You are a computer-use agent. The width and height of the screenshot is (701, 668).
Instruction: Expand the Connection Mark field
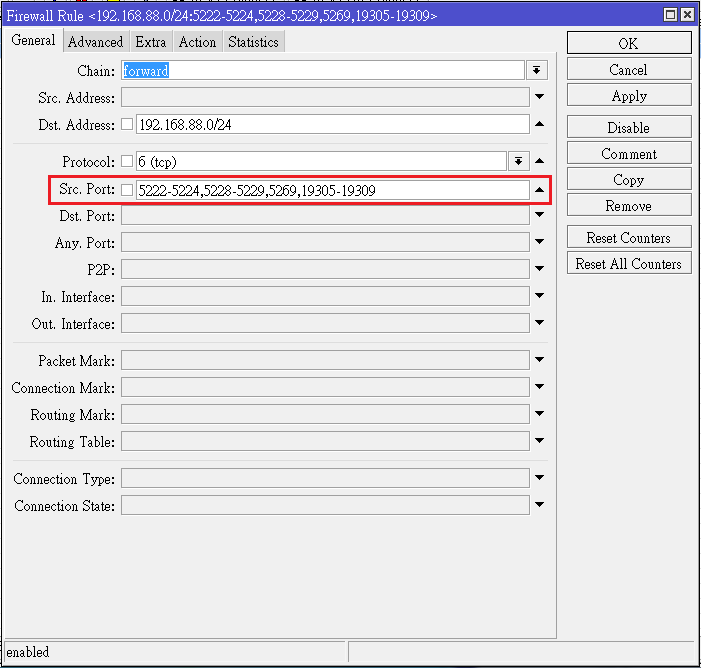coord(540,386)
